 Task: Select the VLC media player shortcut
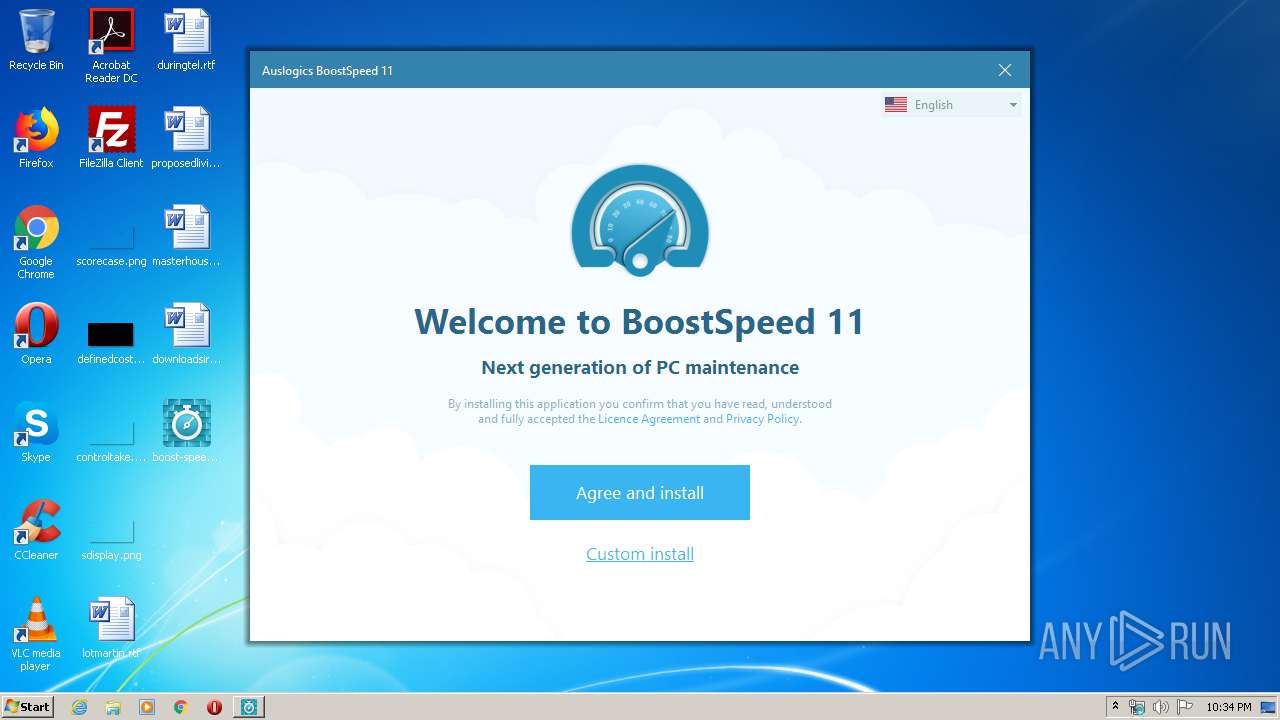click(x=36, y=634)
